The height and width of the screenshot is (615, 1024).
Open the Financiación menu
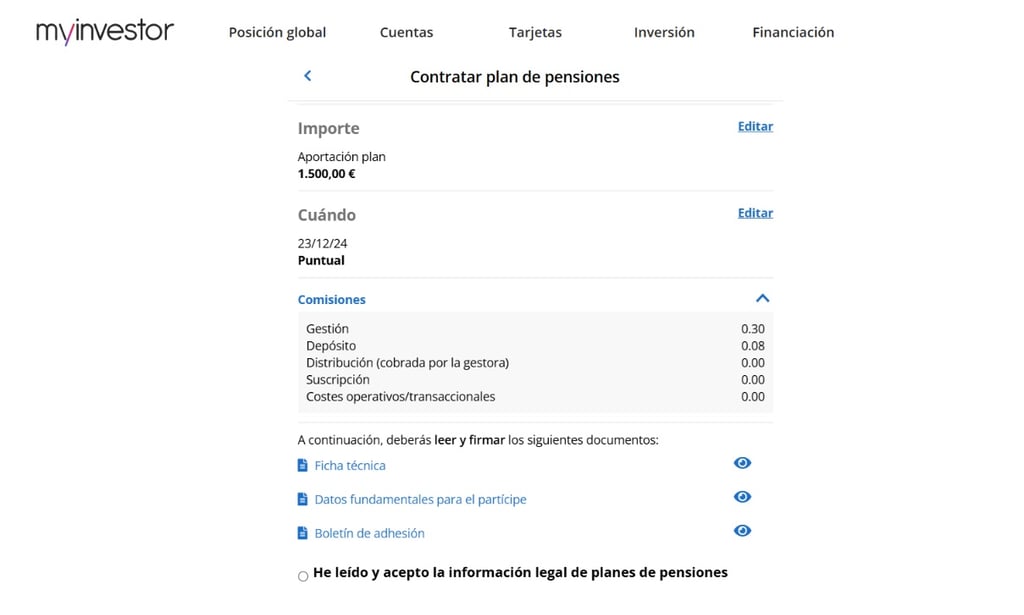click(793, 32)
